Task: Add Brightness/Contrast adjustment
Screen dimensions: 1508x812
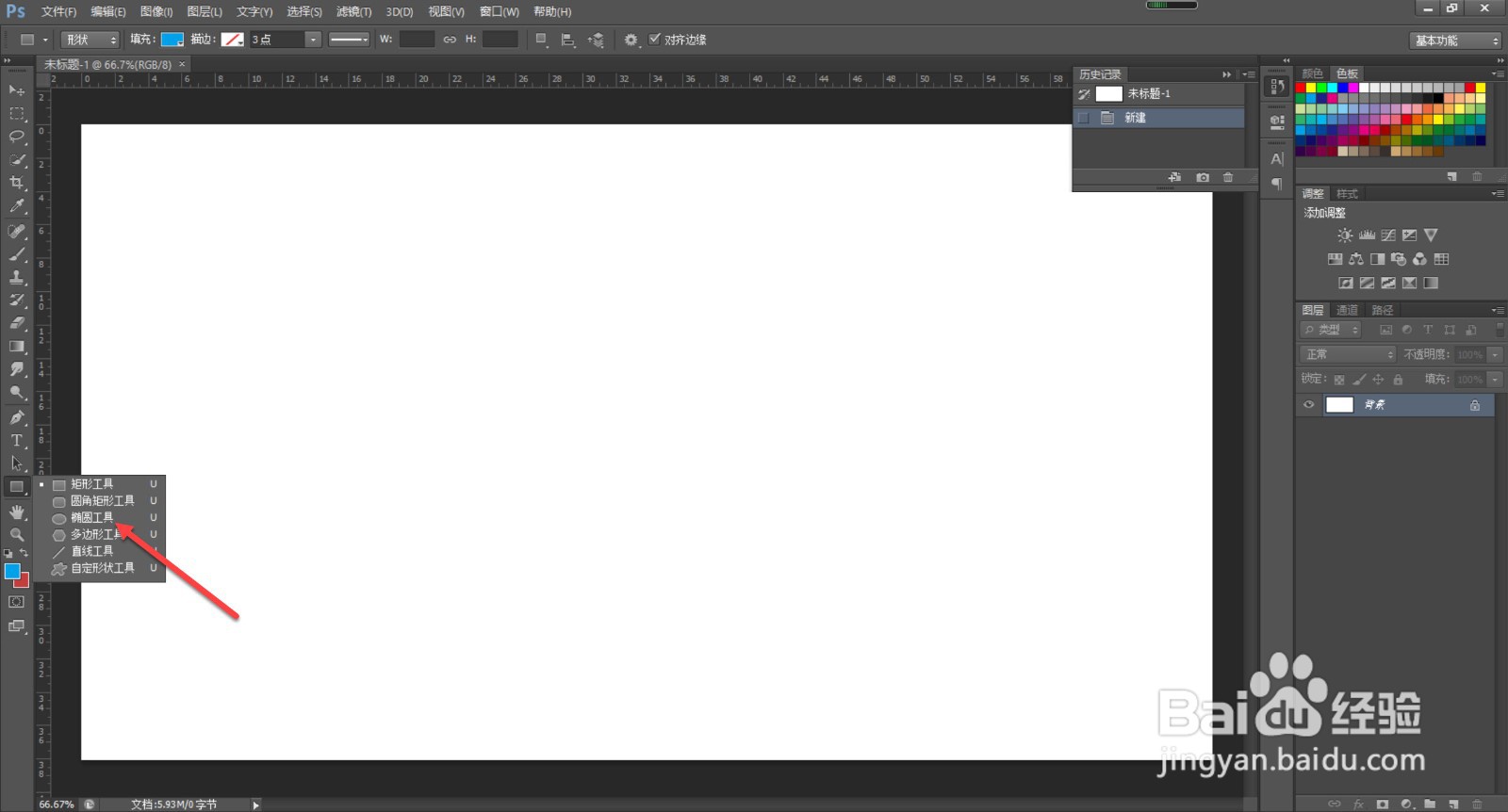Action: (1345, 235)
